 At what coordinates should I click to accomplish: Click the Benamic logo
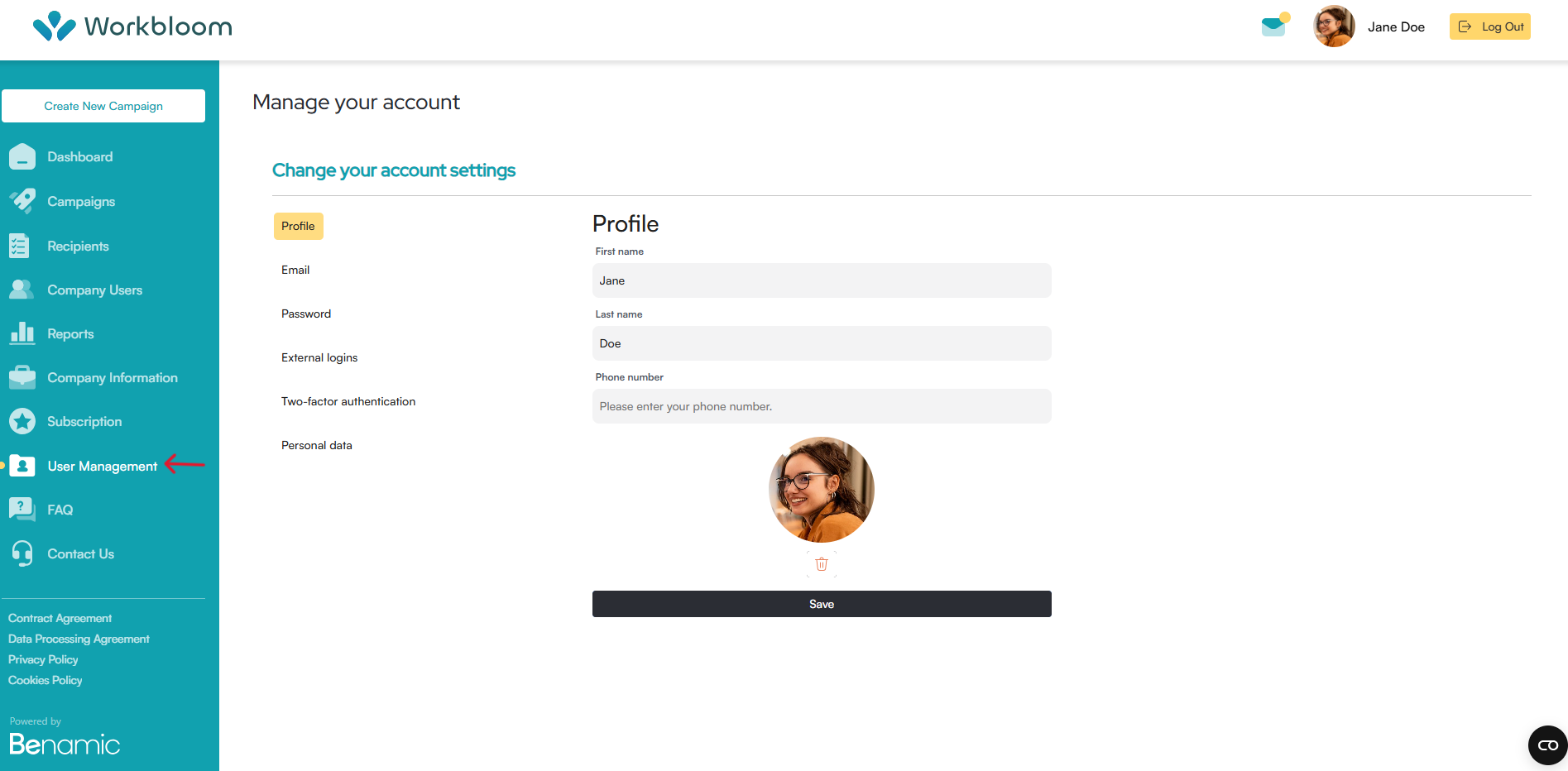pyautogui.click(x=65, y=745)
